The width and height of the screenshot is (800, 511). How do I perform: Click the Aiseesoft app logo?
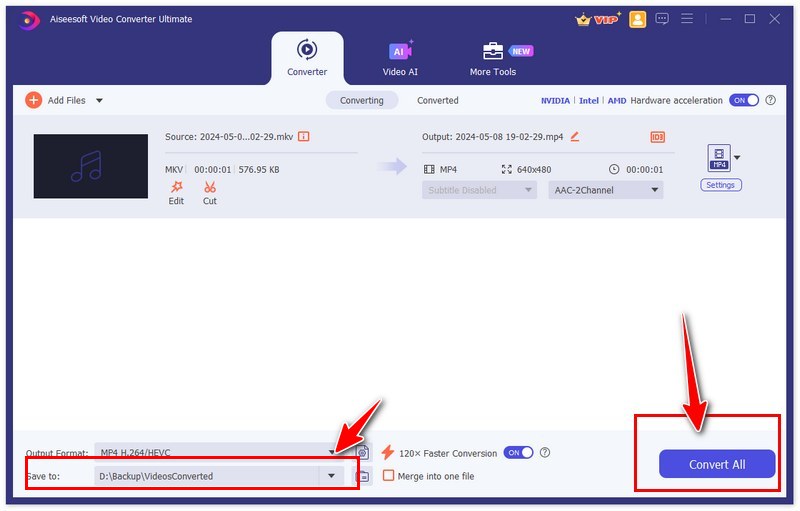coord(29,20)
